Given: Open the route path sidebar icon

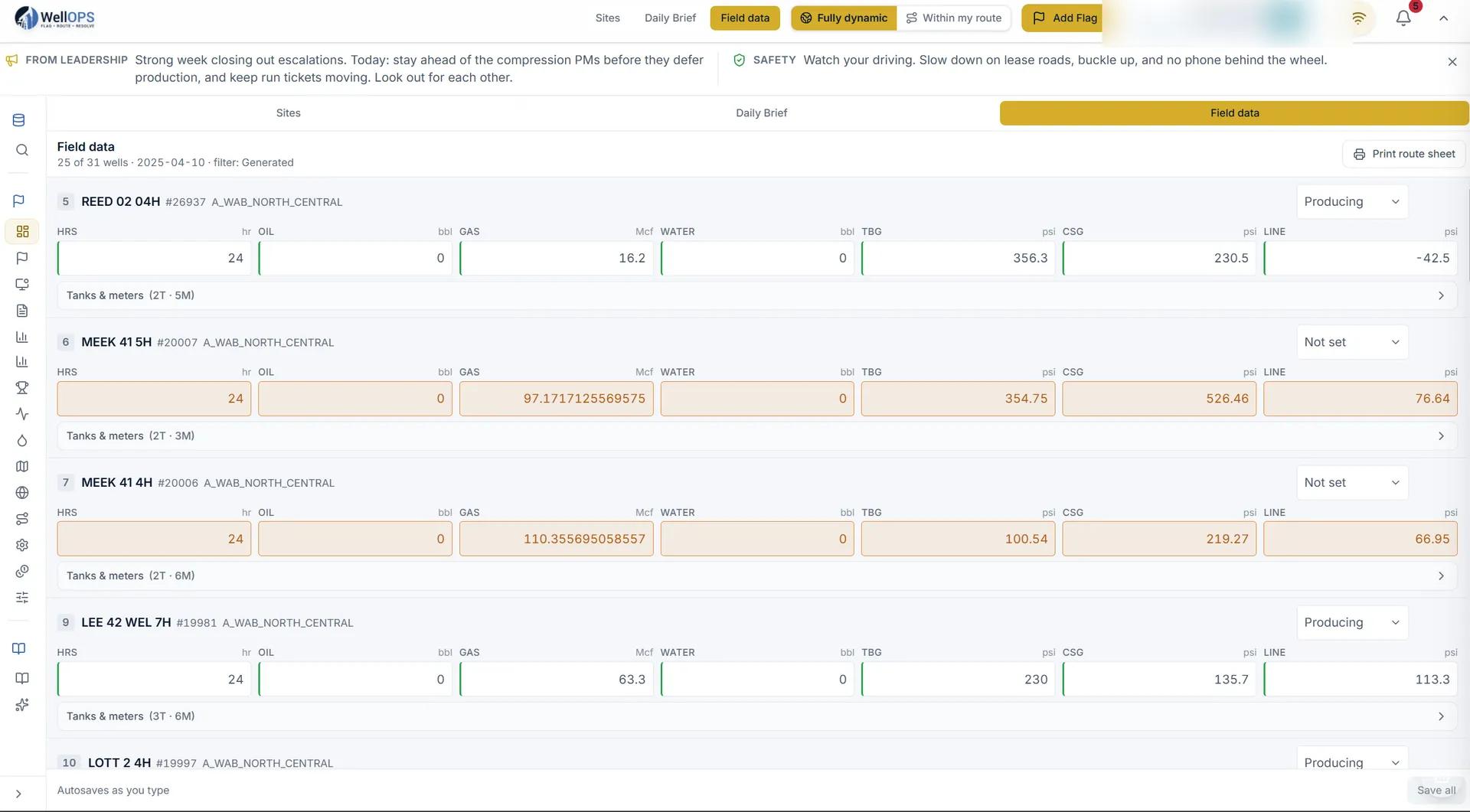Looking at the screenshot, I should (x=22, y=519).
